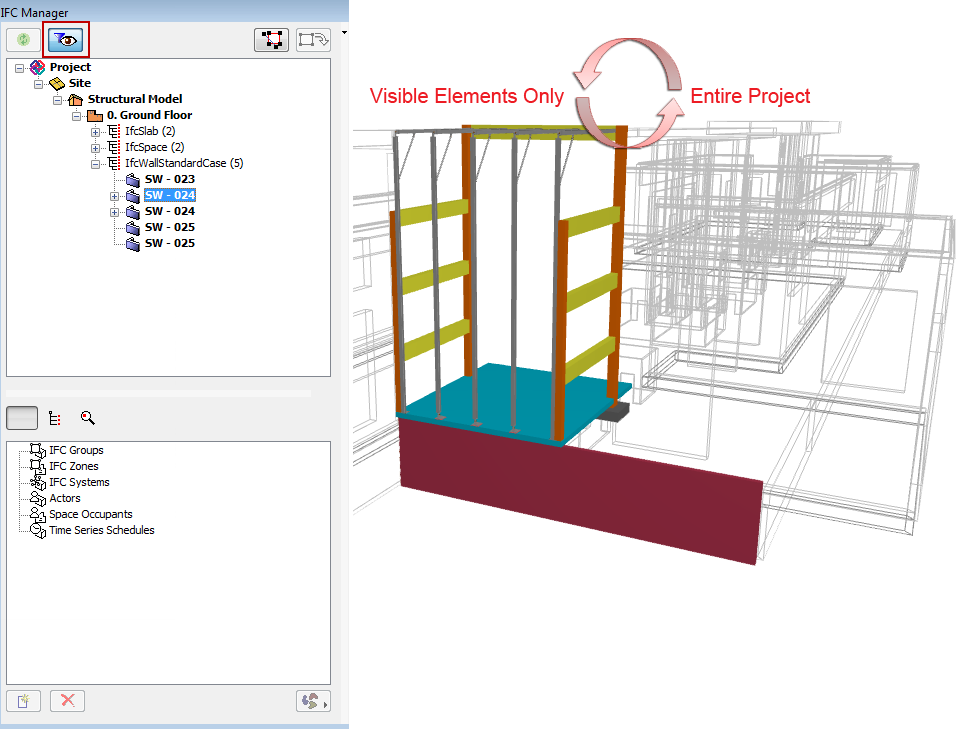Toggle the Visible Elements Only eye filter
The height and width of the screenshot is (736, 967).
coord(66,40)
